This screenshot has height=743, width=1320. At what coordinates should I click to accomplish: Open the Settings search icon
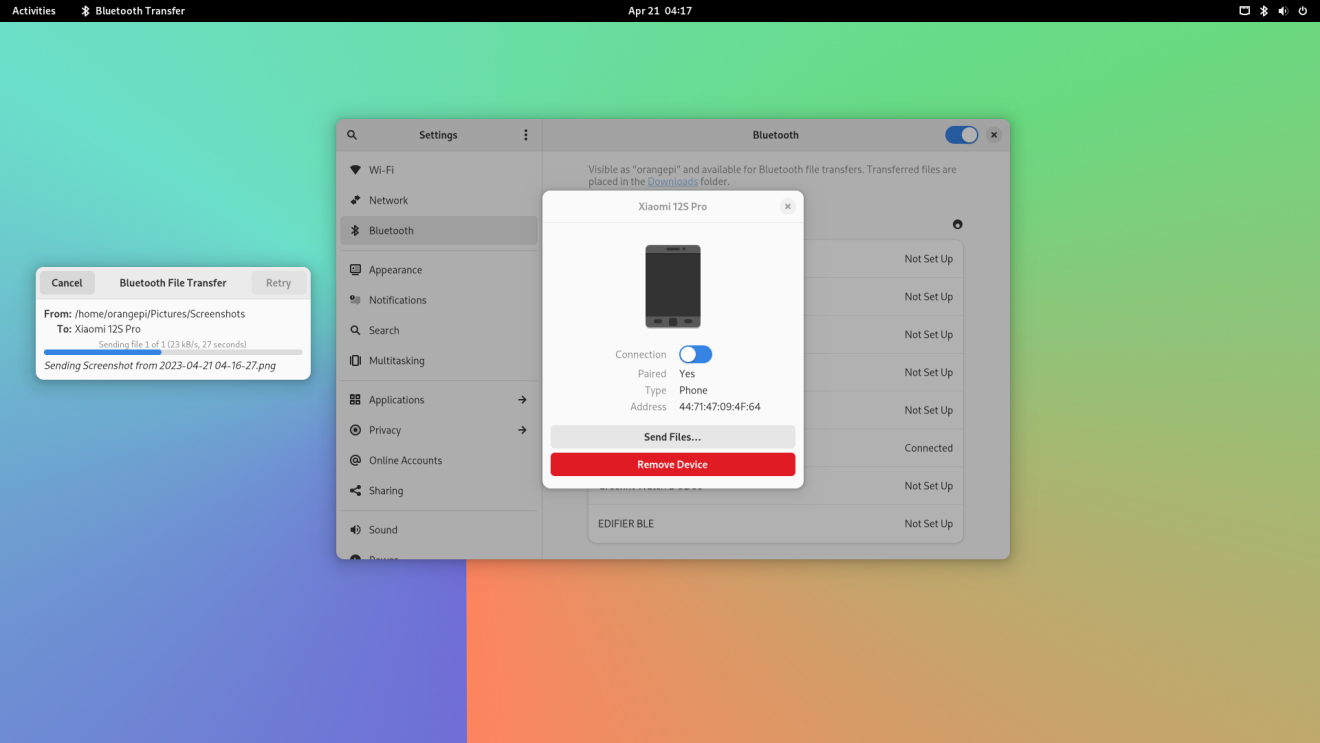point(352,135)
